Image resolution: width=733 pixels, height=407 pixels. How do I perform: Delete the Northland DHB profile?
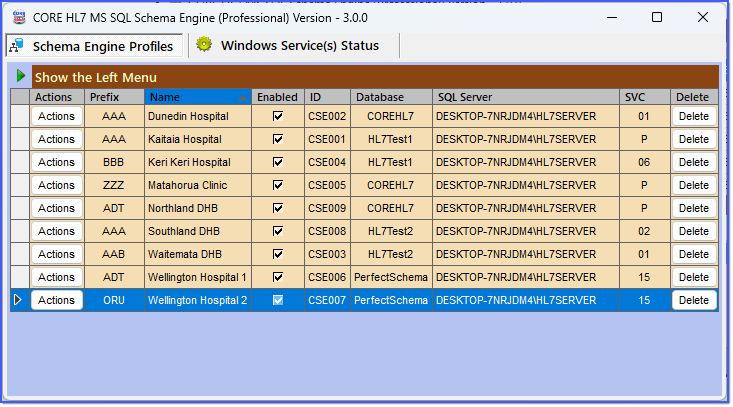point(694,208)
